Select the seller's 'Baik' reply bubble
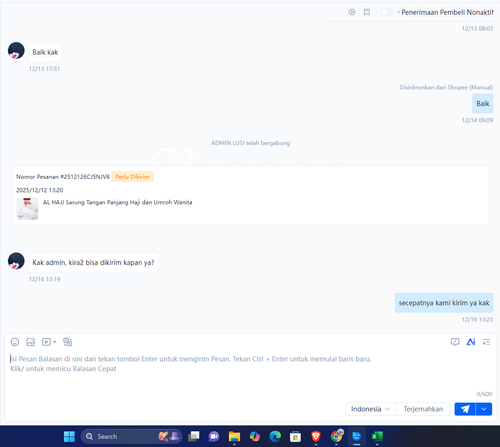This screenshot has width=500, height=447. (x=483, y=104)
